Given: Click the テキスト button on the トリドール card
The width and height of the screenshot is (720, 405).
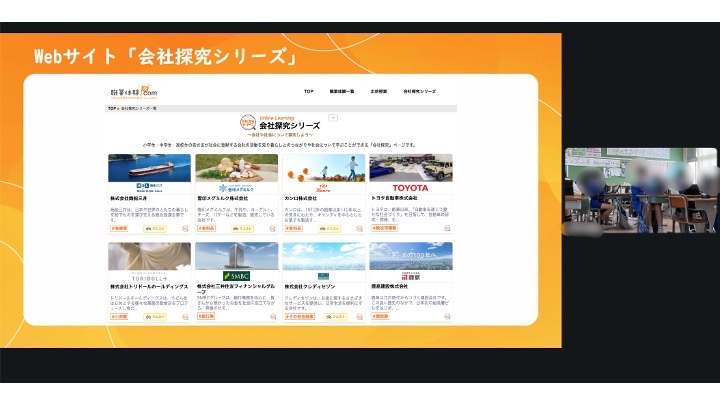Looking at the screenshot, I should coord(155,316).
